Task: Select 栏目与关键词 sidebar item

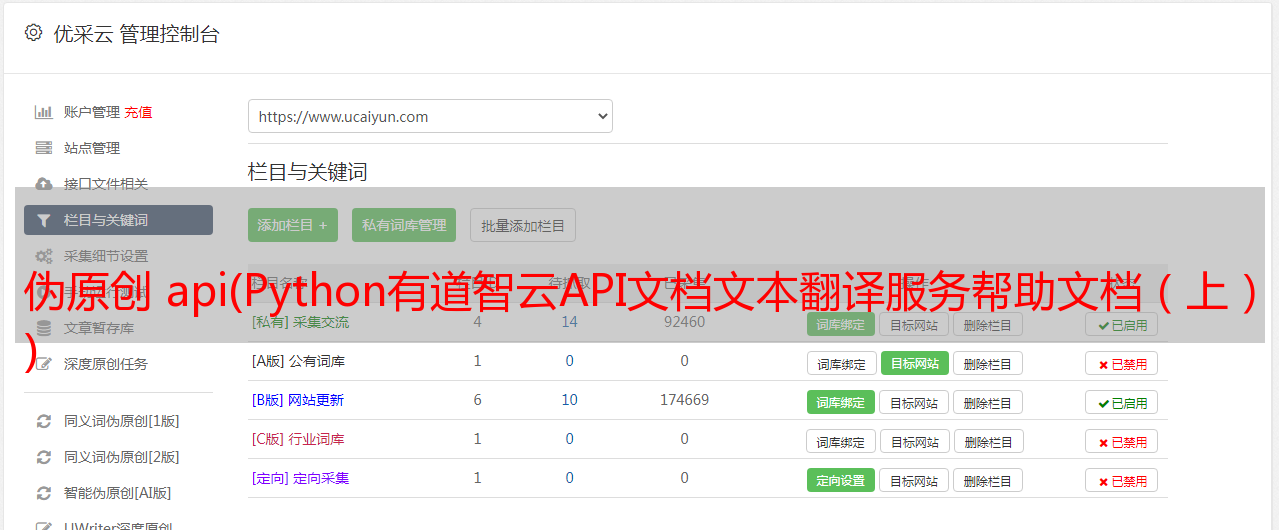Action: coord(118,220)
